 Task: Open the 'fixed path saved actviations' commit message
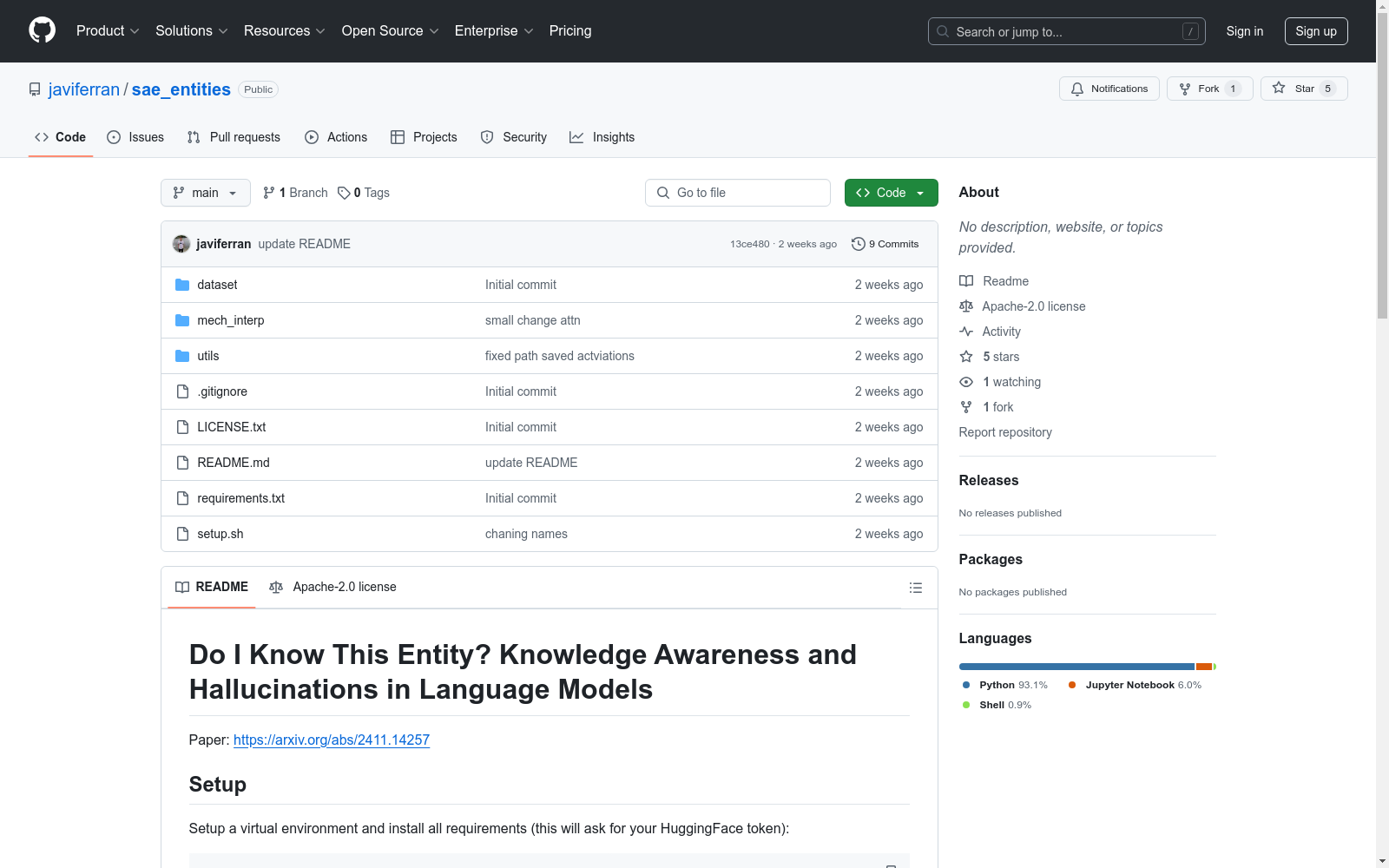coord(560,356)
